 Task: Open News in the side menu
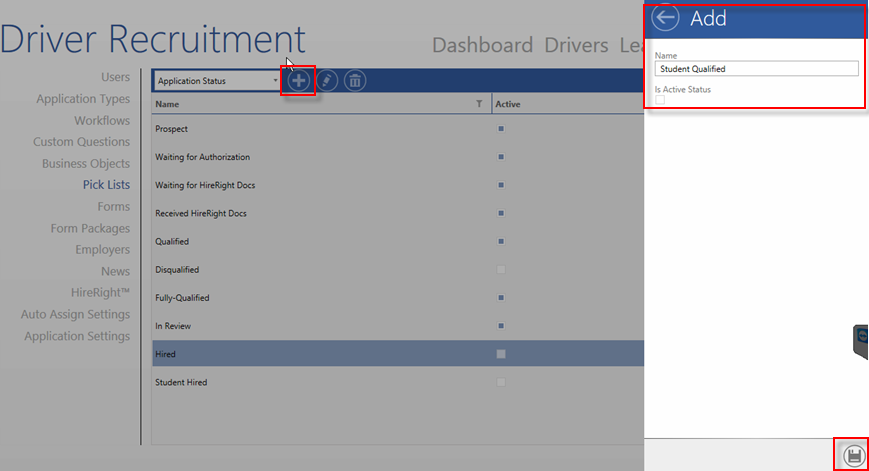tap(115, 272)
